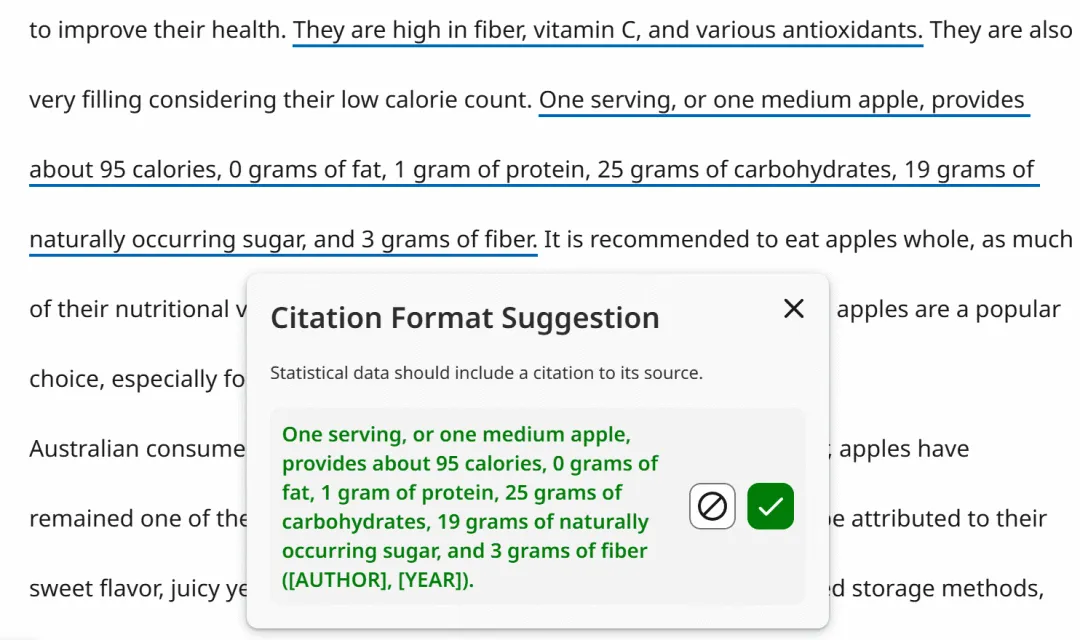Dismiss the citation suggestion with the slashed-circle icon
The width and height of the screenshot is (1080, 640).
click(712, 507)
